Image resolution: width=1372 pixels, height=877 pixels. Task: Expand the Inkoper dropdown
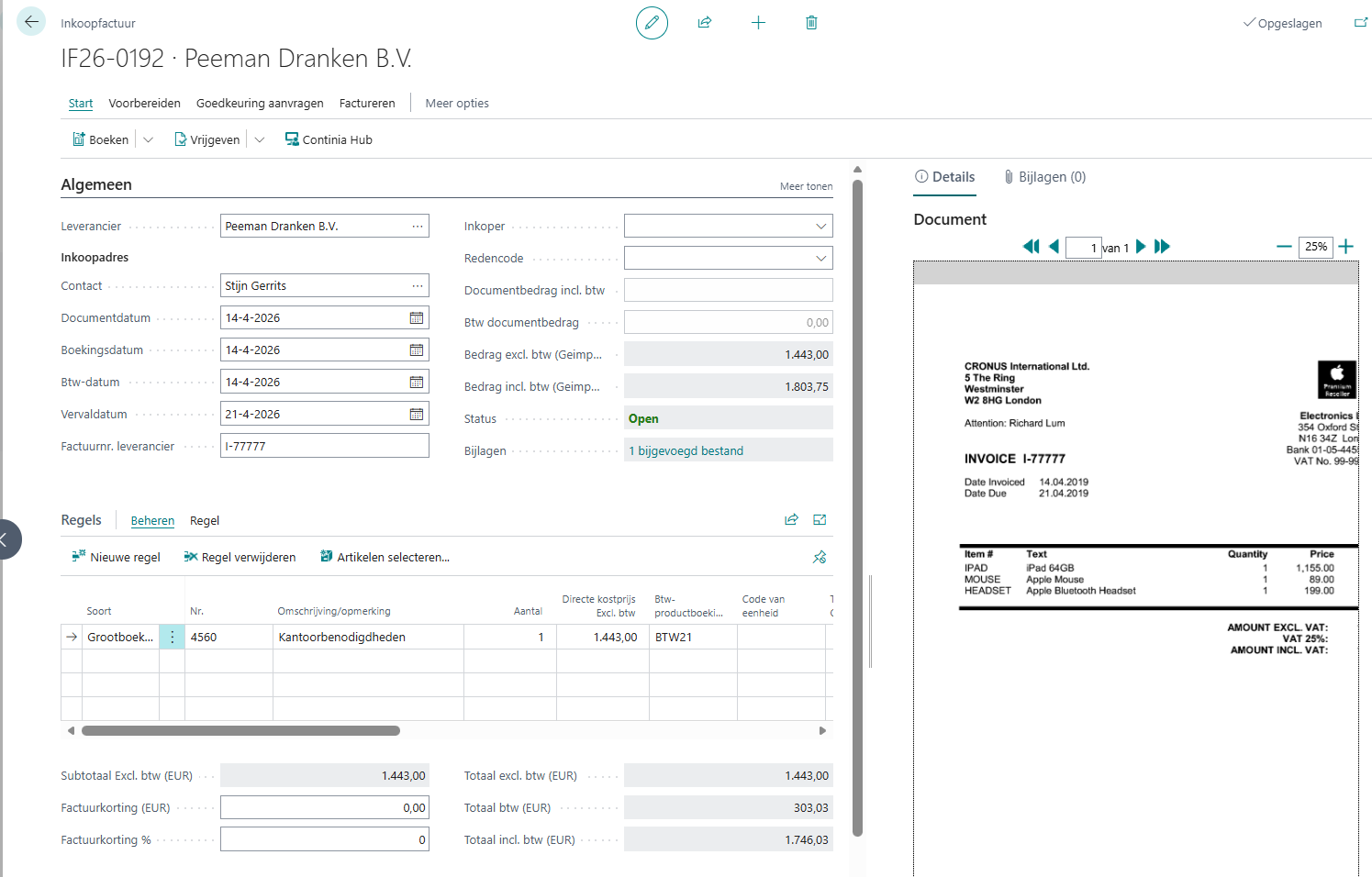click(820, 227)
